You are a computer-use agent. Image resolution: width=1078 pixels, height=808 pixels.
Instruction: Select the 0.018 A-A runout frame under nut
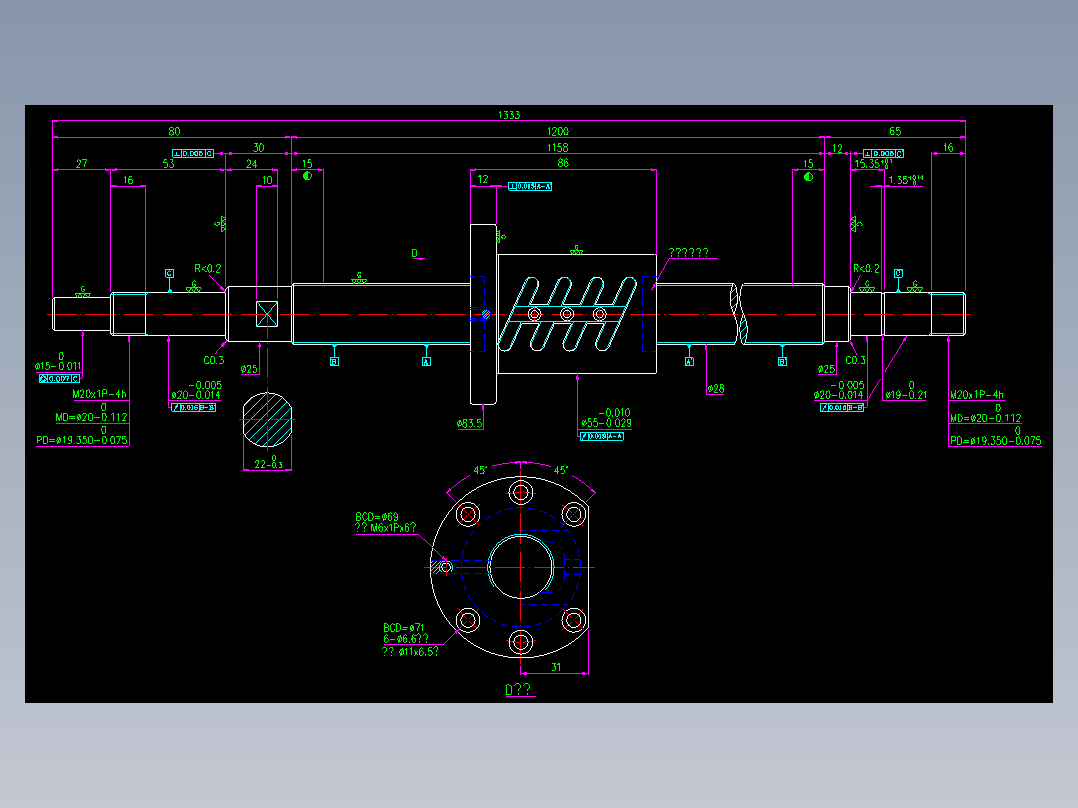tap(602, 436)
